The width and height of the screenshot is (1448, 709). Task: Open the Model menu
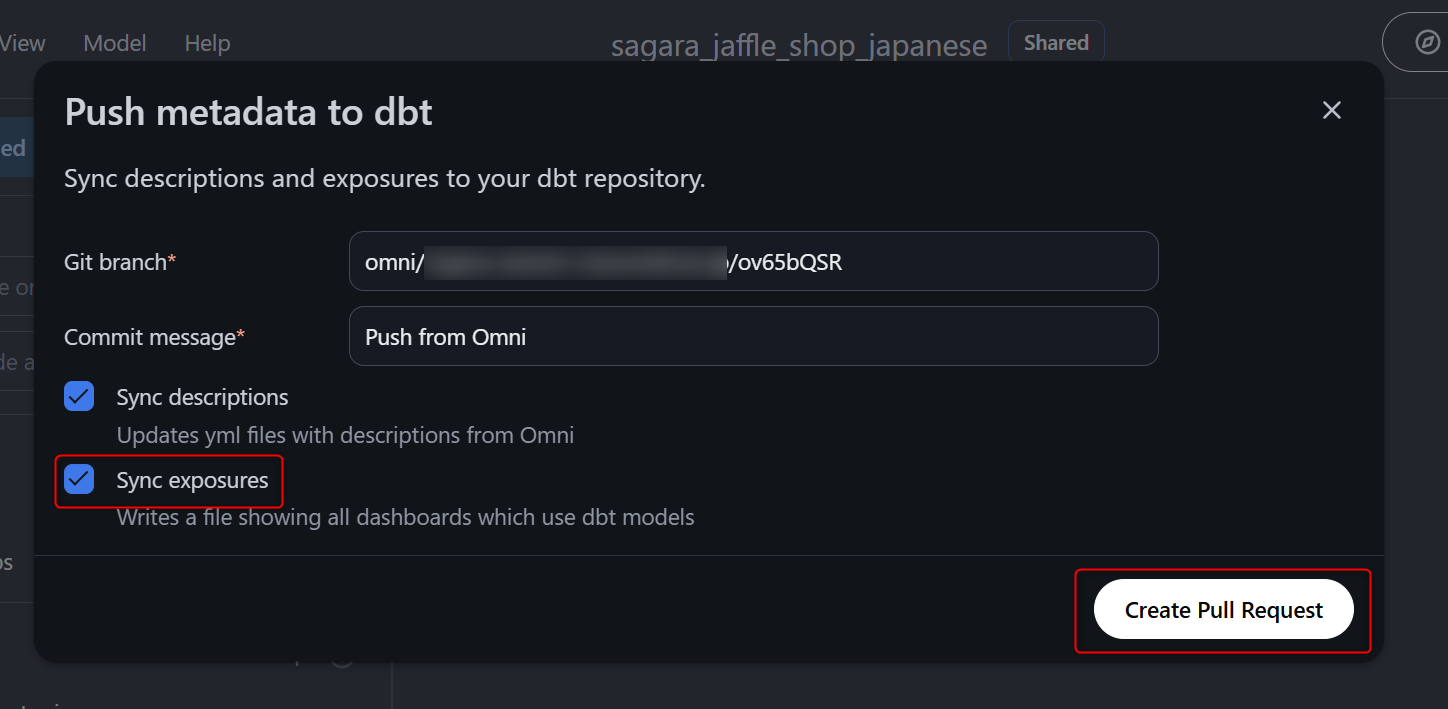115,43
